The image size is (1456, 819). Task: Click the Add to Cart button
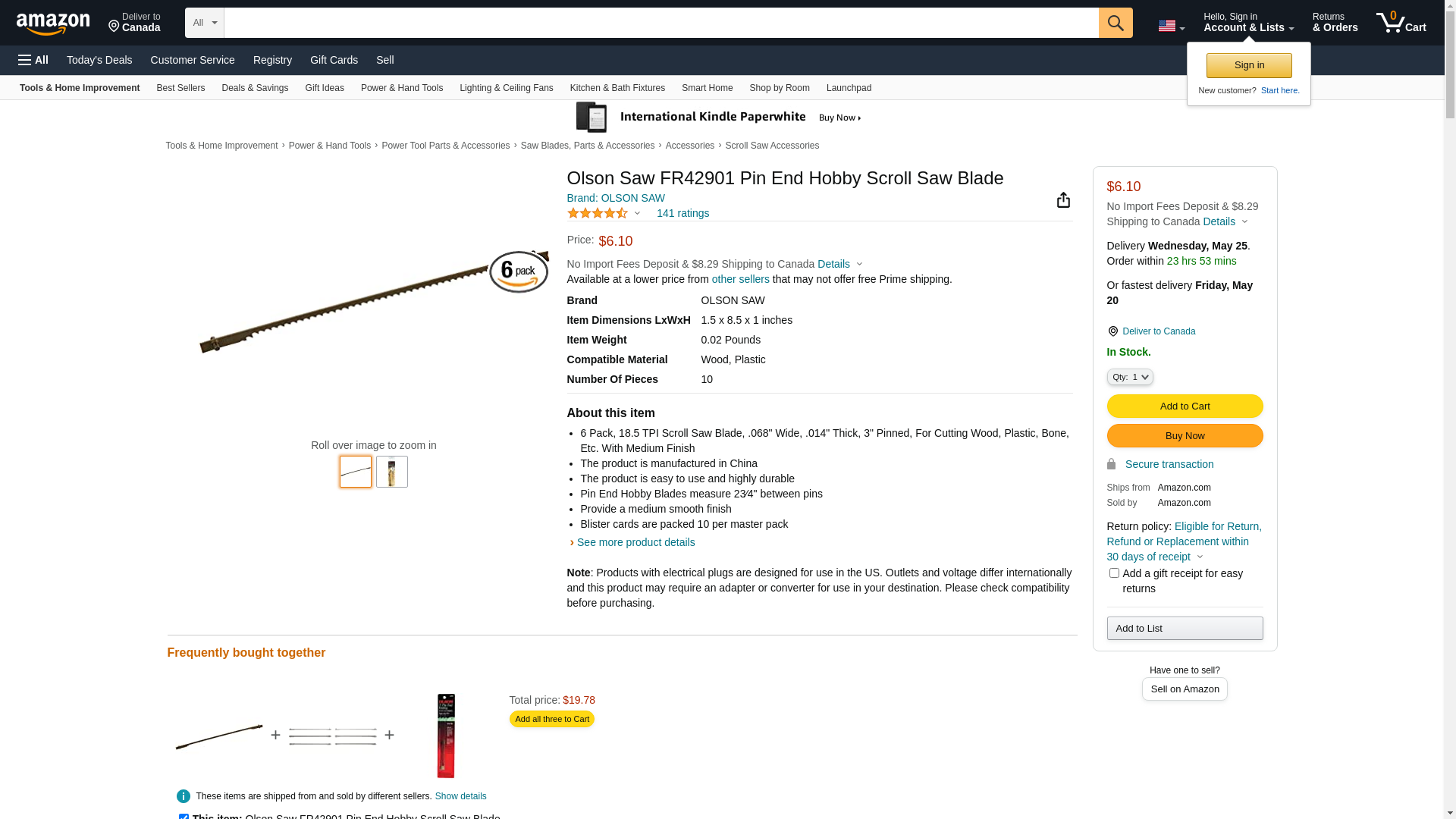point(1185,406)
